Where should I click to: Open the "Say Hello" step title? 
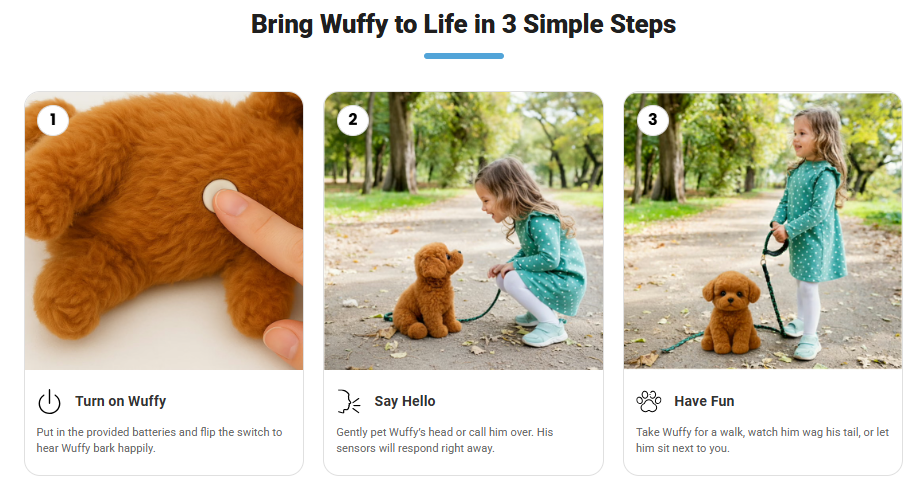(405, 401)
